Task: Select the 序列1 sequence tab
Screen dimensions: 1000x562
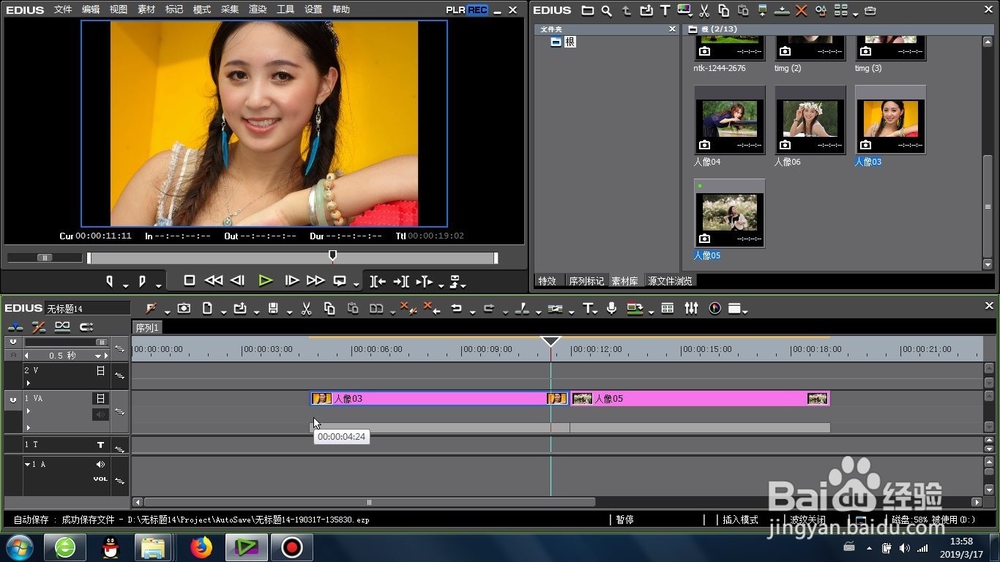Action: (147, 328)
